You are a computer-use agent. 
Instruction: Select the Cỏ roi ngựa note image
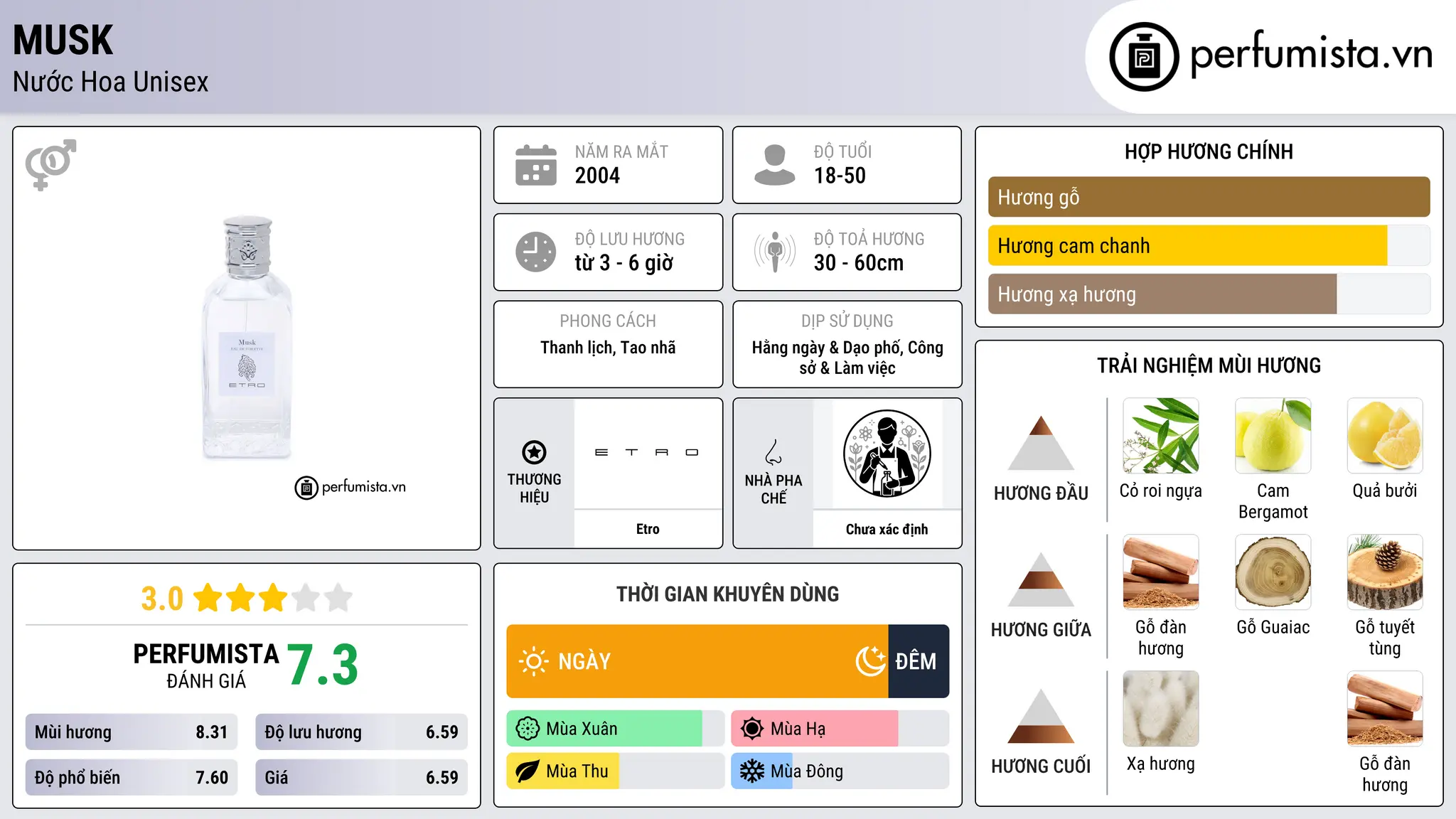coord(1161,436)
